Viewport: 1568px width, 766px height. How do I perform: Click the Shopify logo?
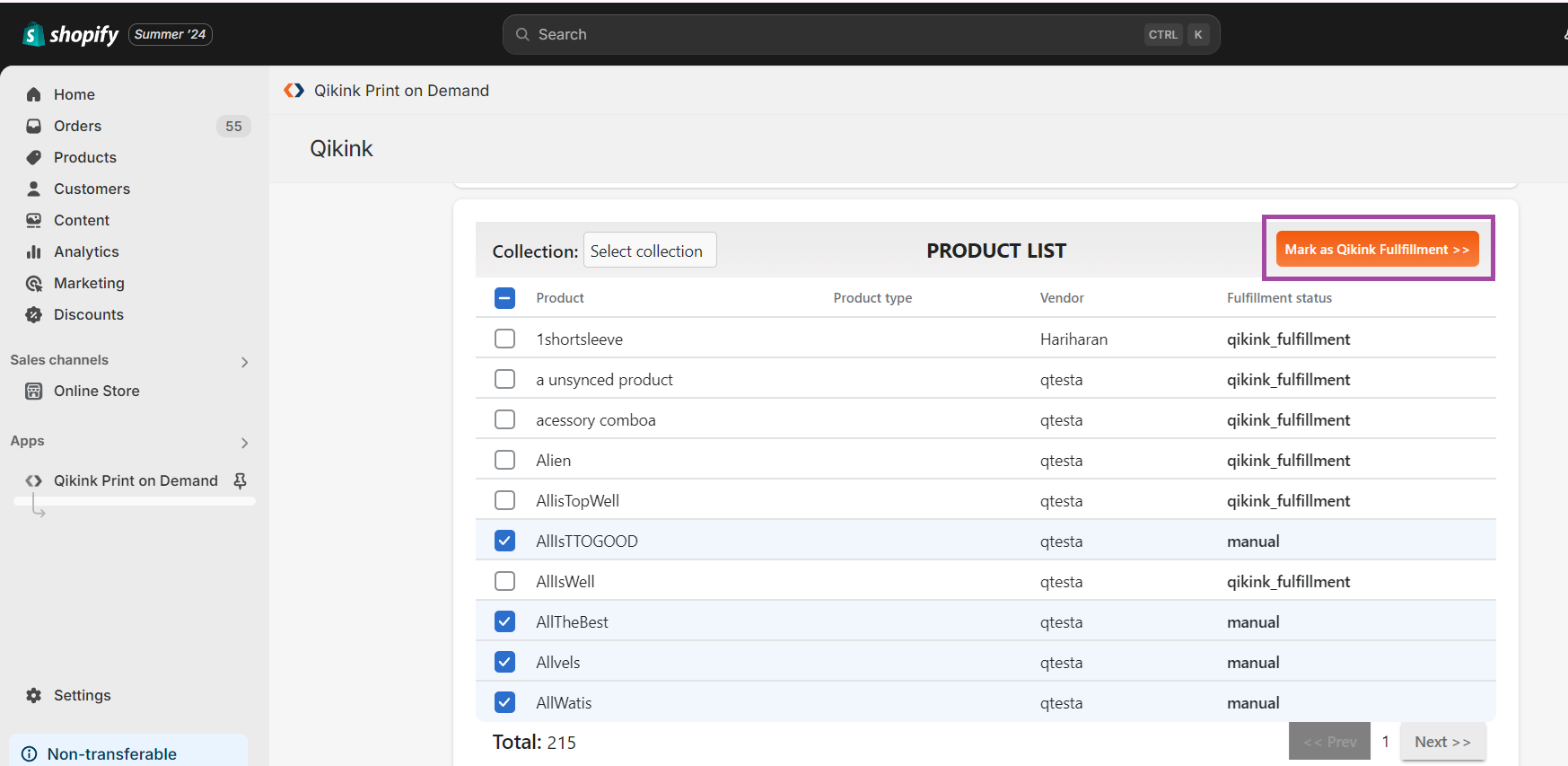(71, 34)
